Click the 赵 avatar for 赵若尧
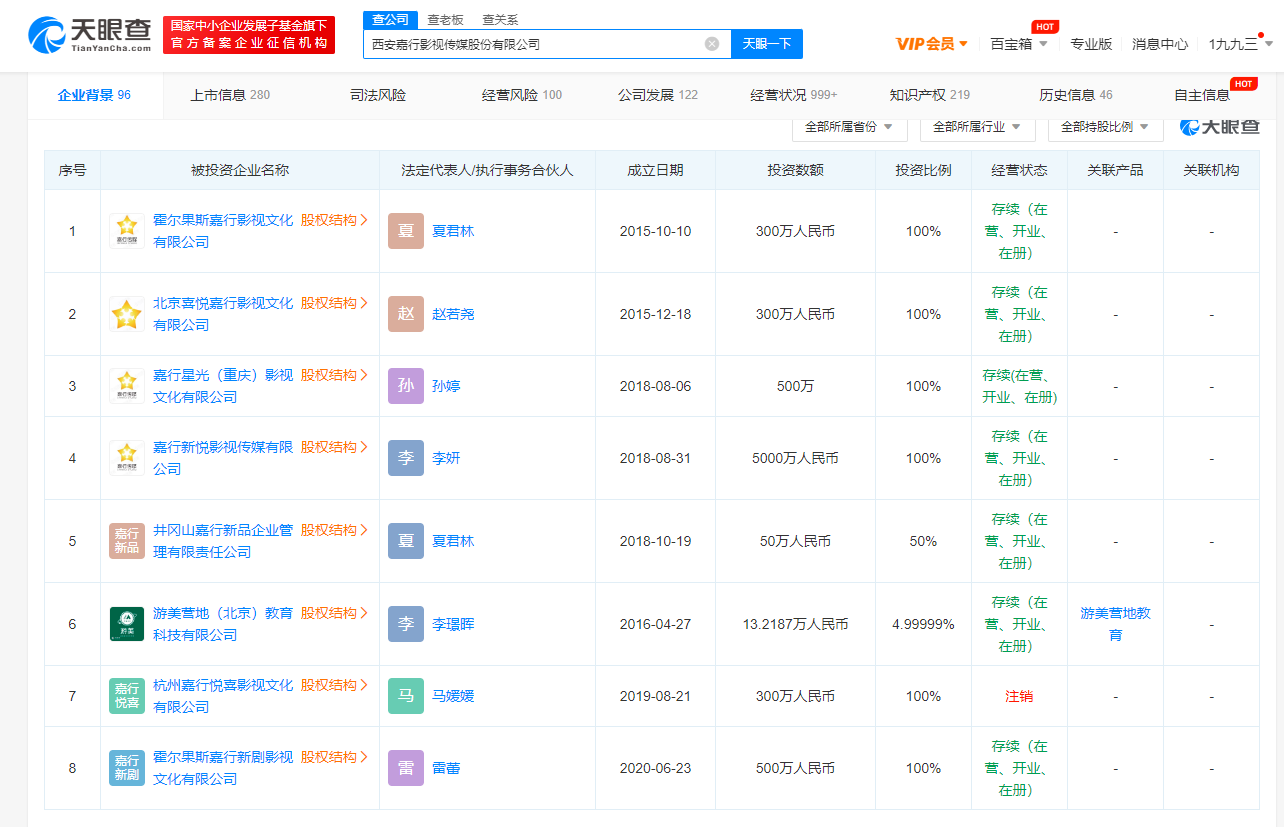The width and height of the screenshot is (1284, 827). pos(406,314)
